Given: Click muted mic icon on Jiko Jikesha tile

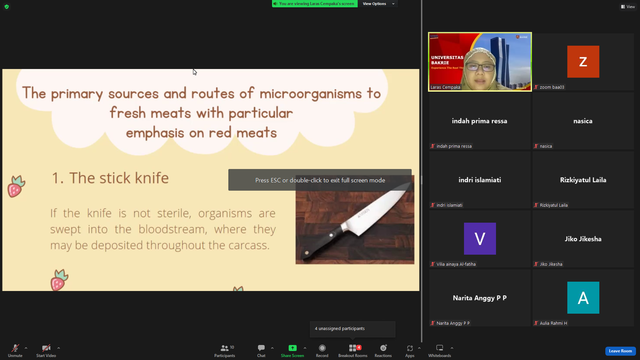Looking at the screenshot, I should (536, 264).
